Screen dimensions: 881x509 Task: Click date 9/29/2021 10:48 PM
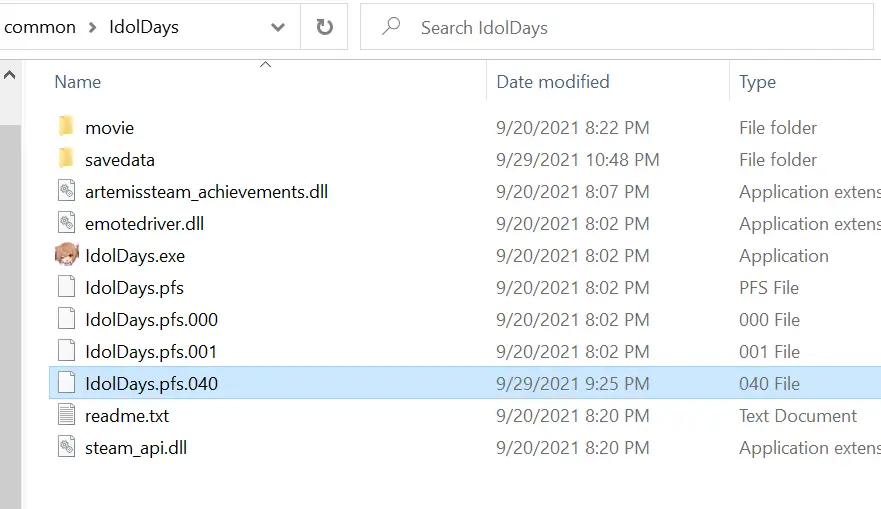point(578,160)
